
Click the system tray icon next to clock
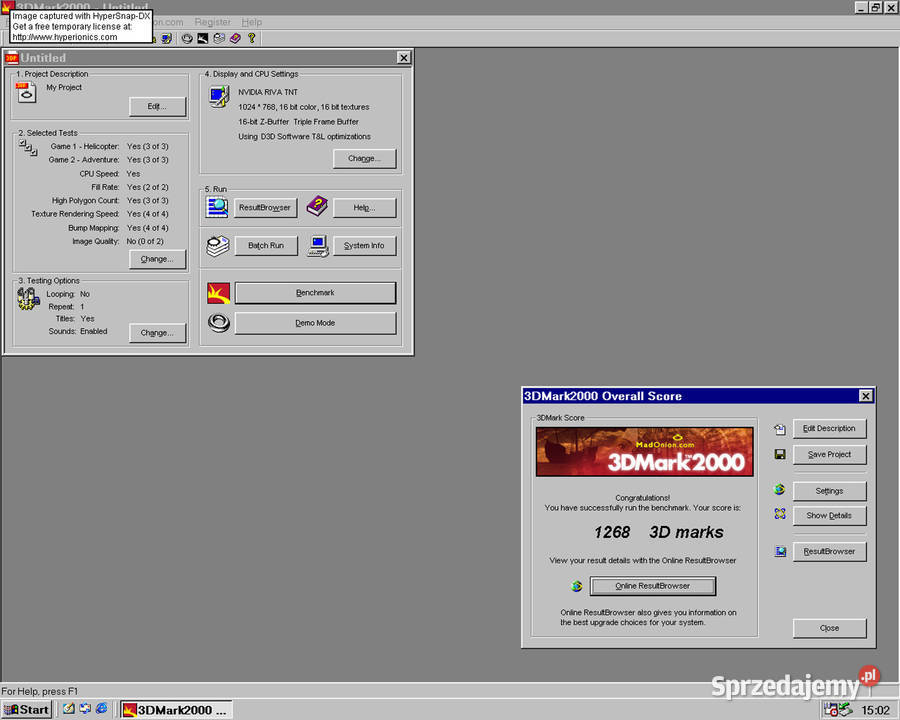coord(845,710)
